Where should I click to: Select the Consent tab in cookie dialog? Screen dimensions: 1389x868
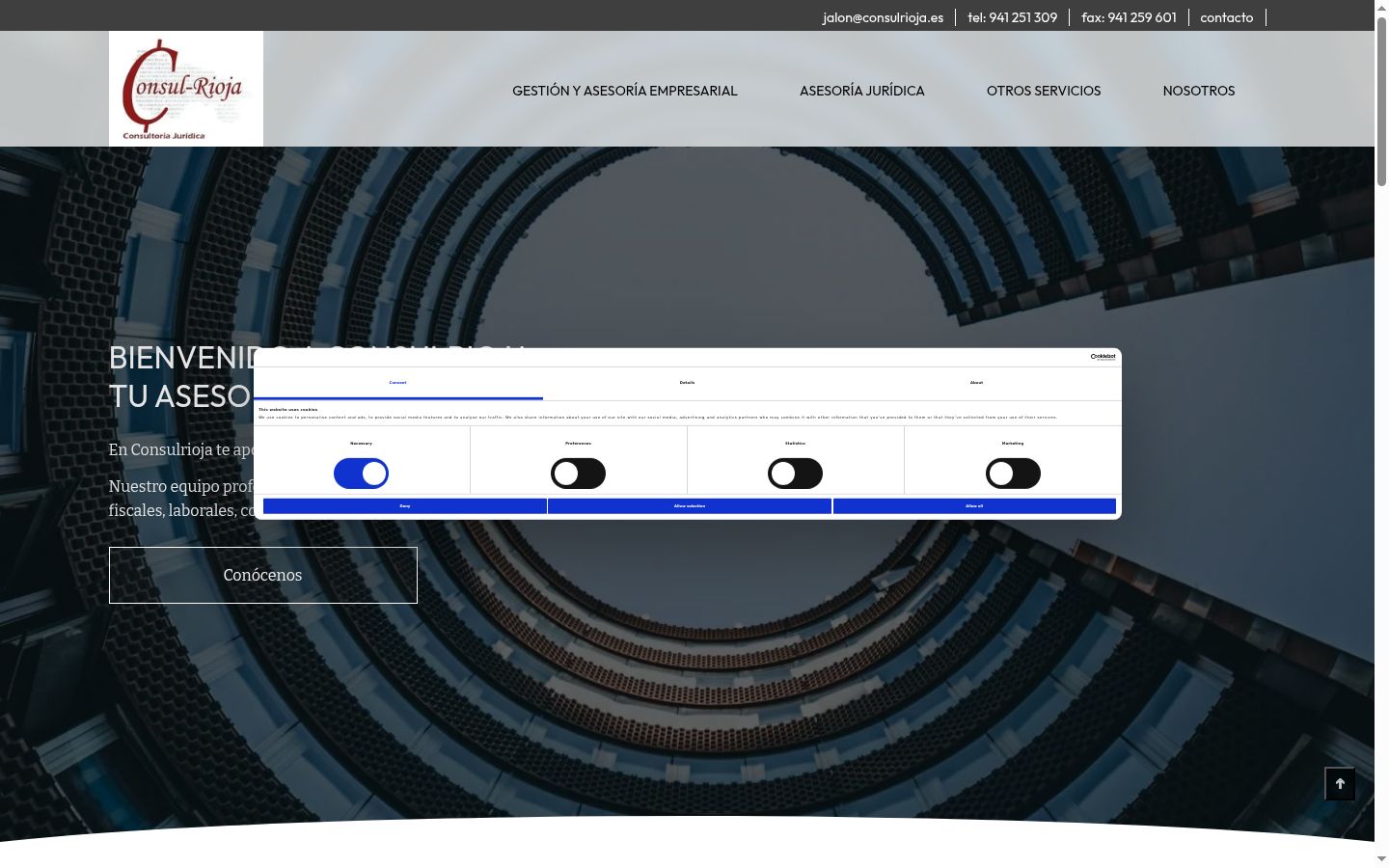398,383
